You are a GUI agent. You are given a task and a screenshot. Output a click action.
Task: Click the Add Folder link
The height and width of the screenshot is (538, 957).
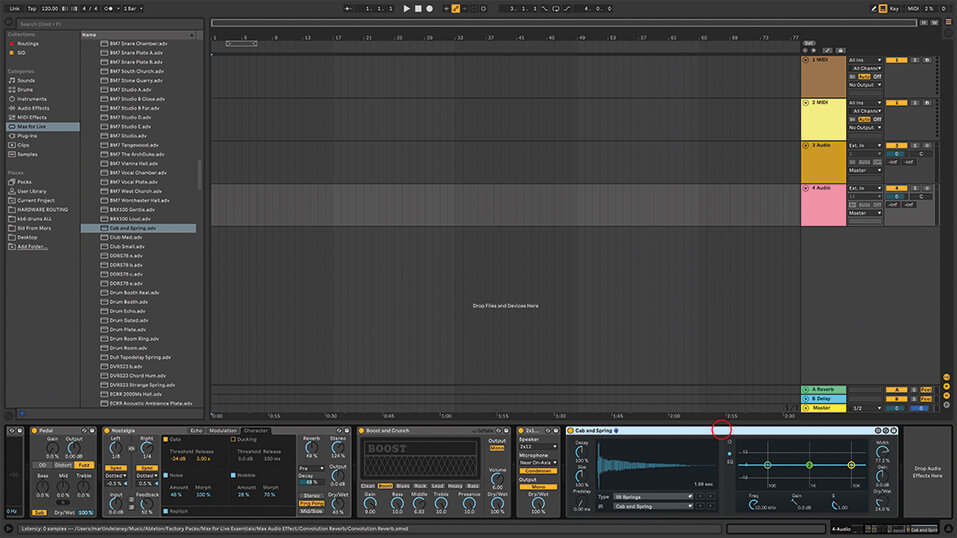[32, 247]
